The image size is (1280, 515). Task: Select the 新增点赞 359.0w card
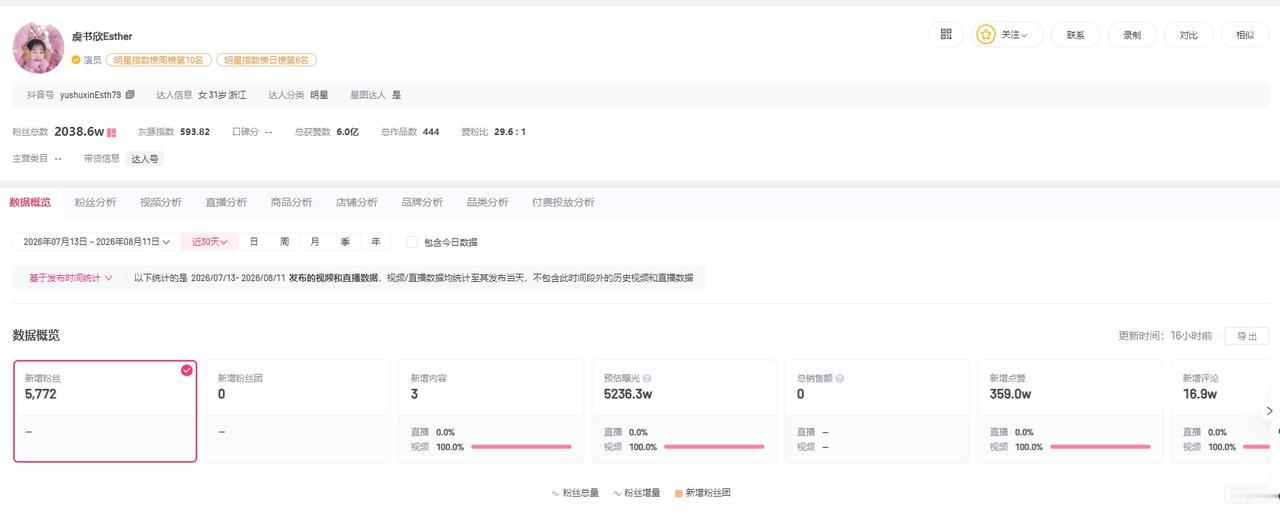click(1070, 411)
